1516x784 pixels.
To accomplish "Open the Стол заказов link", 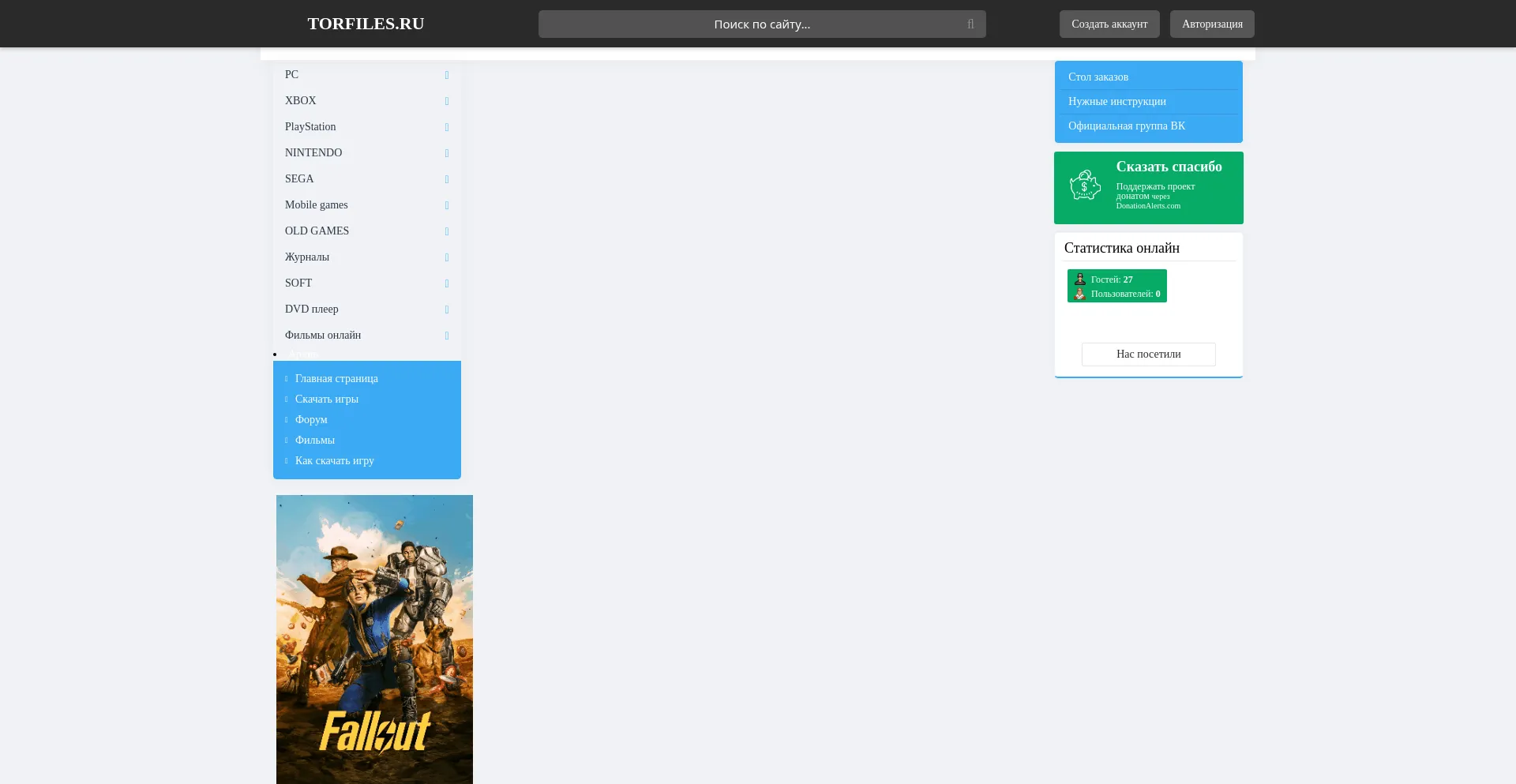I will [x=1098, y=77].
